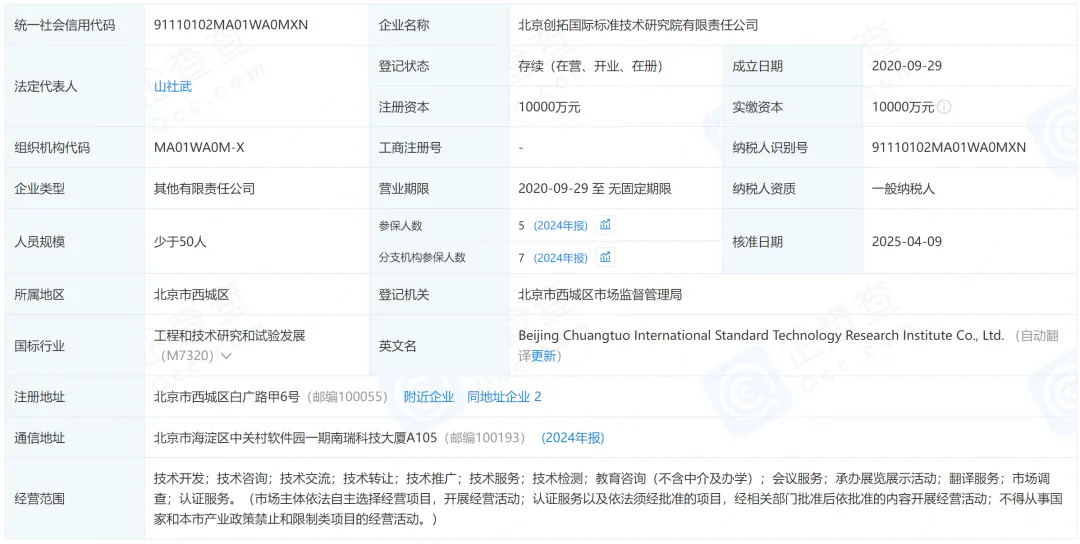Click the 工商注册号 label cell
The width and height of the screenshot is (1080, 544).
pyautogui.click(x=439, y=147)
